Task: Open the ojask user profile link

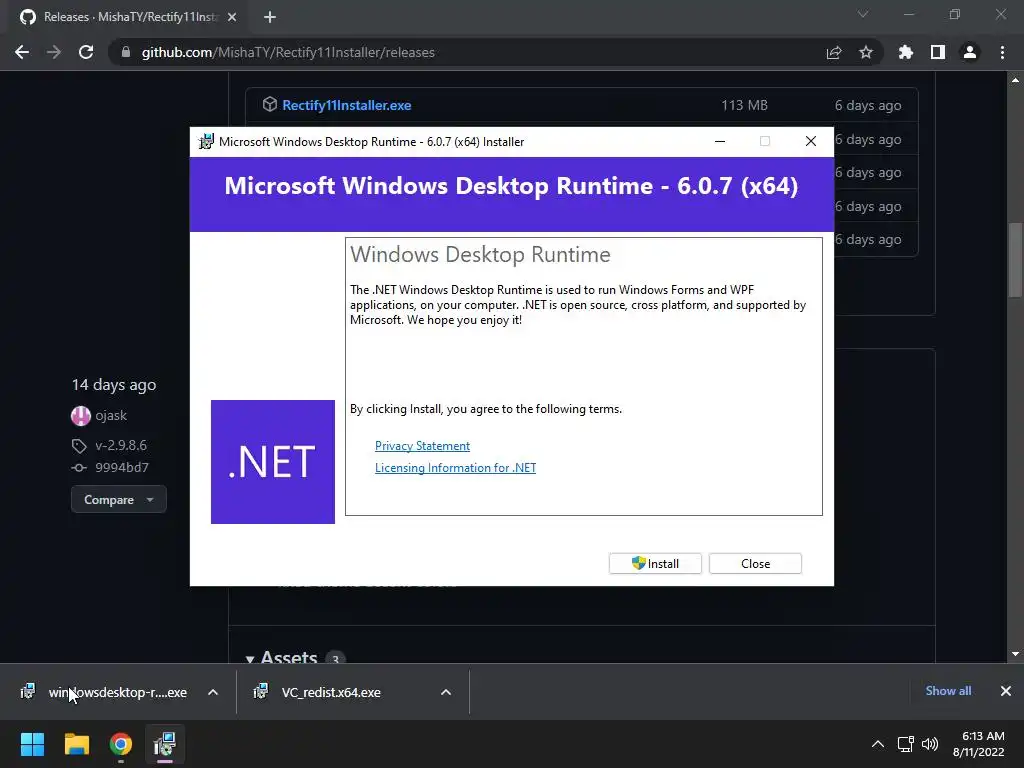Action: (x=111, y=415)
